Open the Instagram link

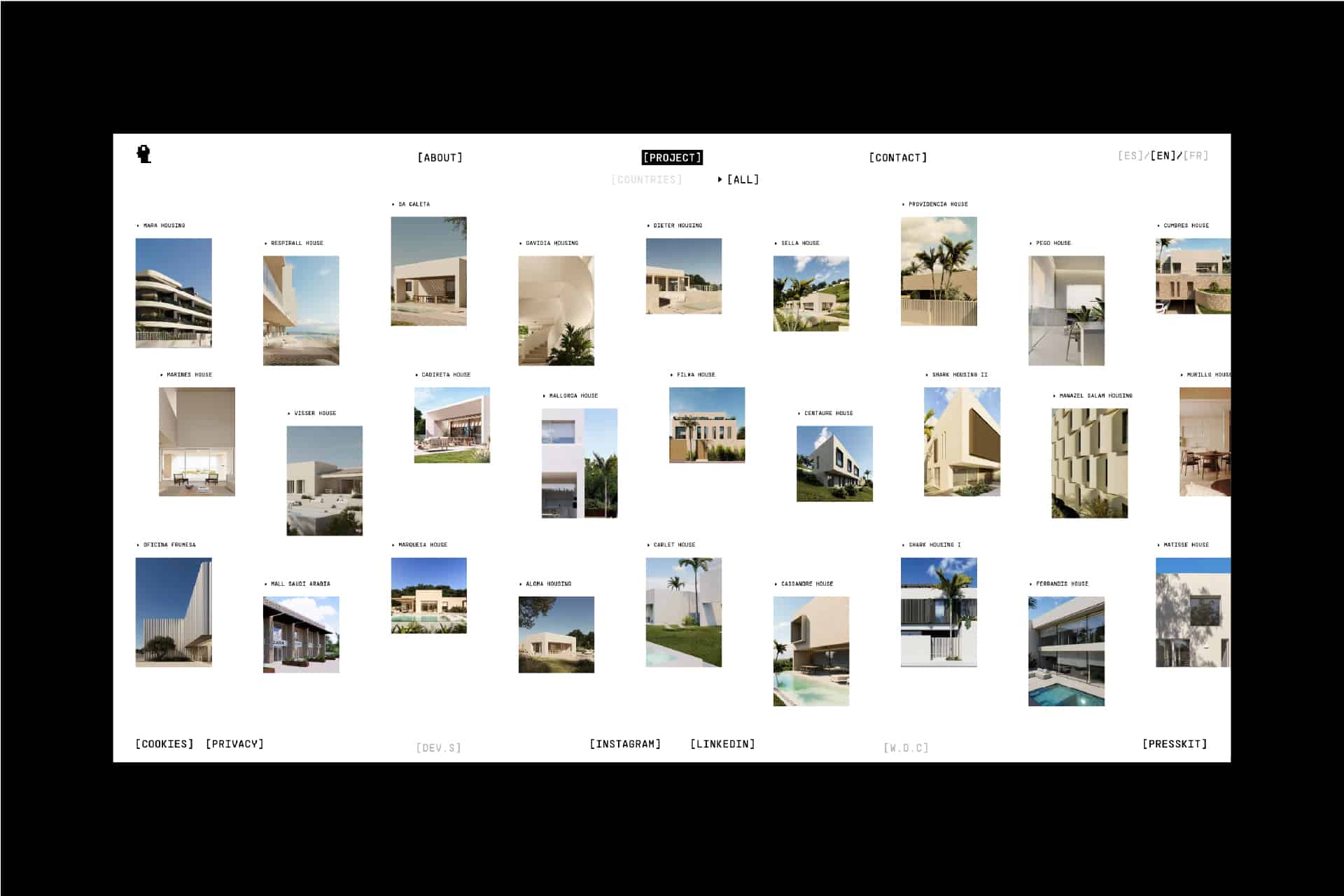click(625, 744)
